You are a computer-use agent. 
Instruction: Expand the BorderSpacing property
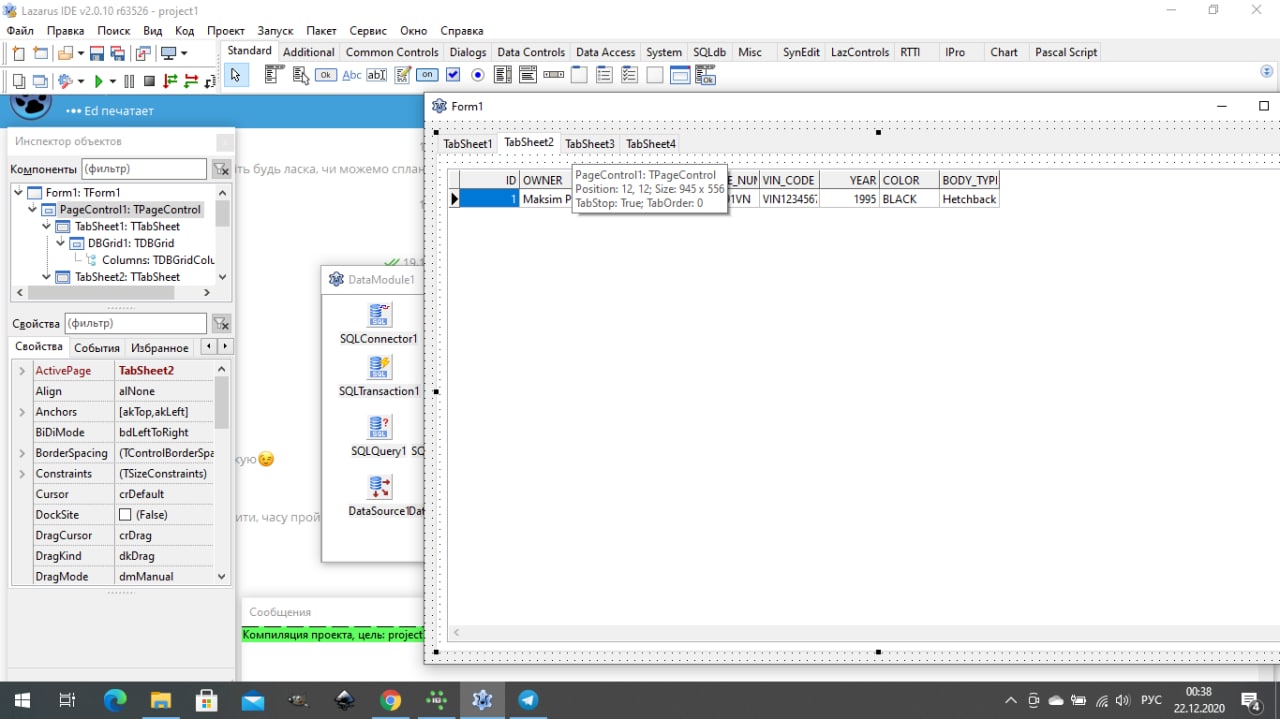[x=22, y=453]
